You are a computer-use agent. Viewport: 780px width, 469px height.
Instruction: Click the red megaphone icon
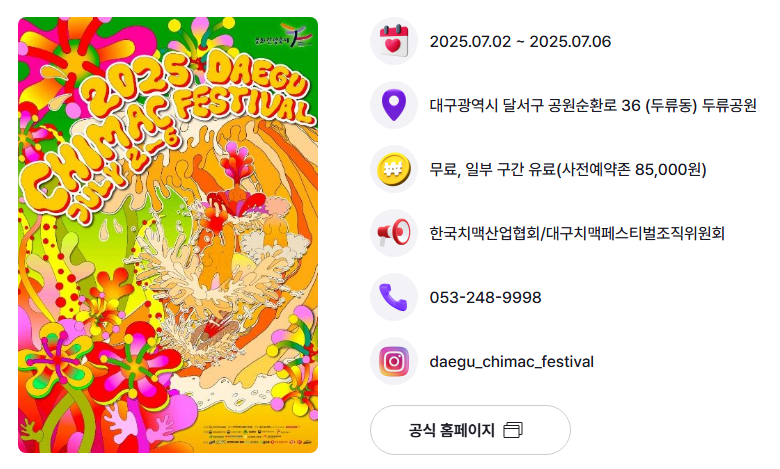[x=393, y=233]
